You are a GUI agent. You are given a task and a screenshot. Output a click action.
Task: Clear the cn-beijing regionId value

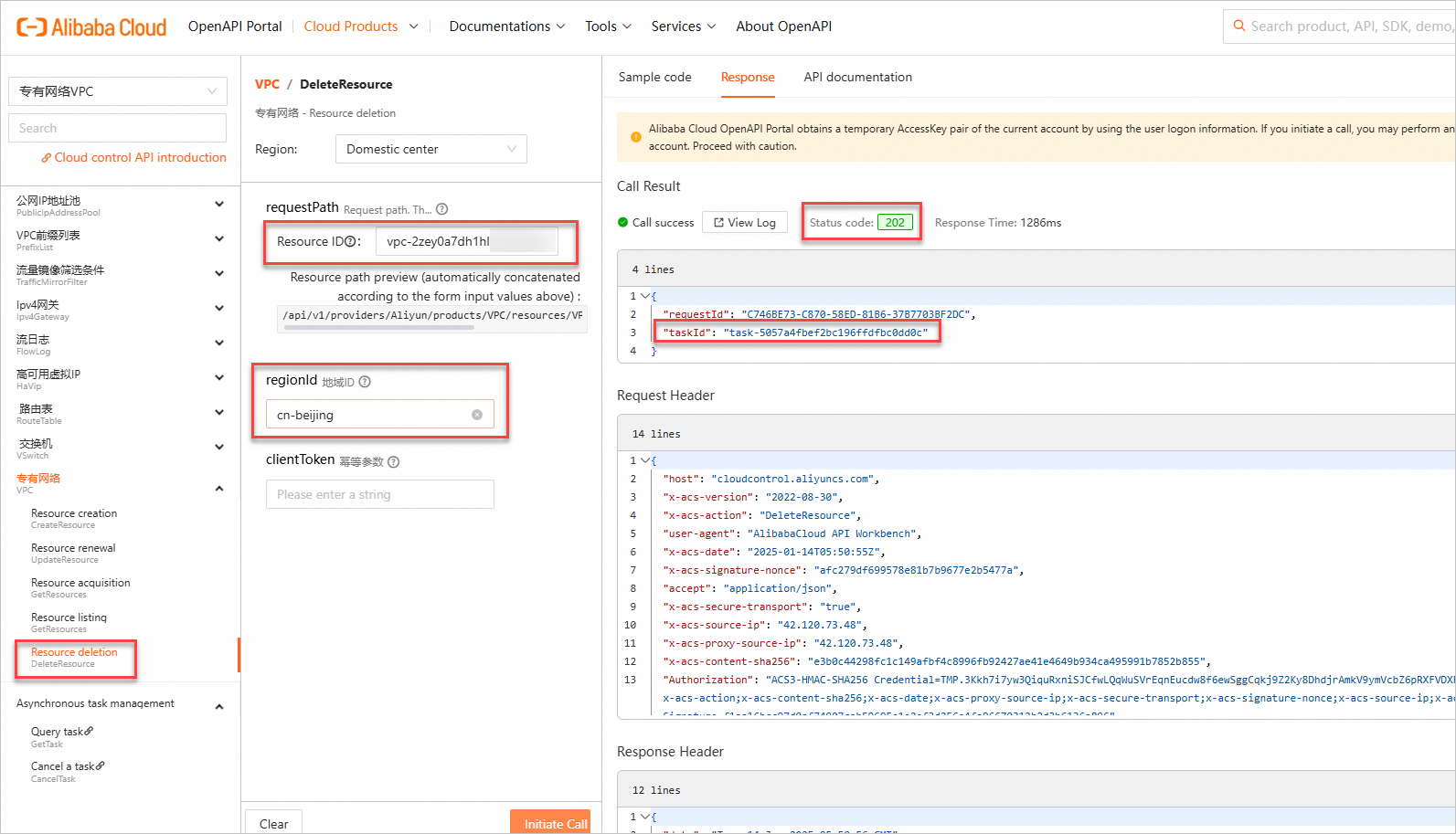tap(477, 415)
